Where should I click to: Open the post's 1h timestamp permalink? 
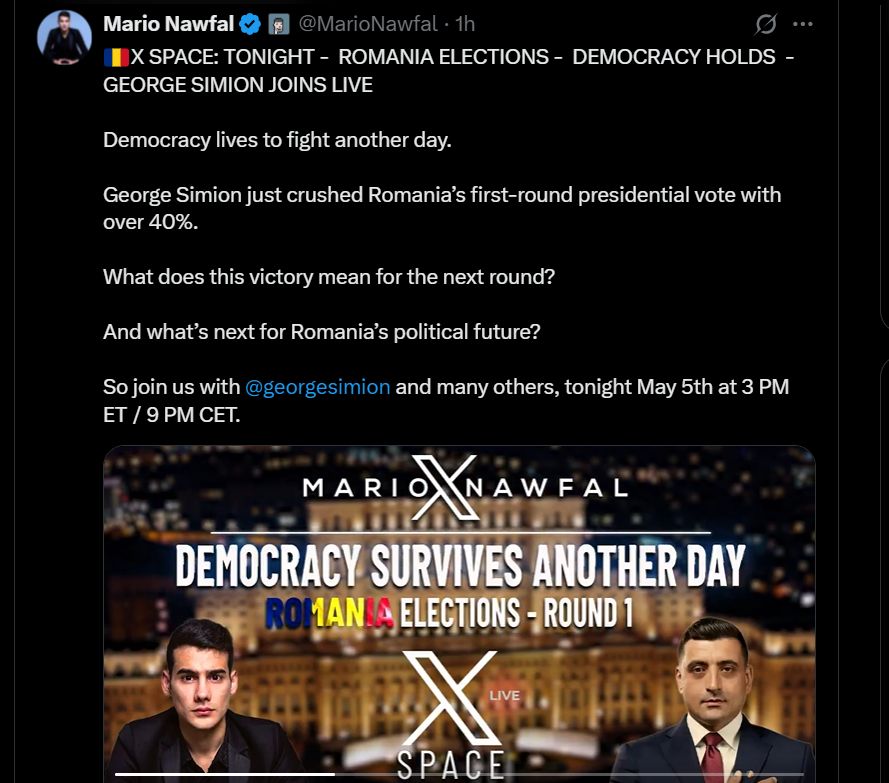[x=465, y=24]
